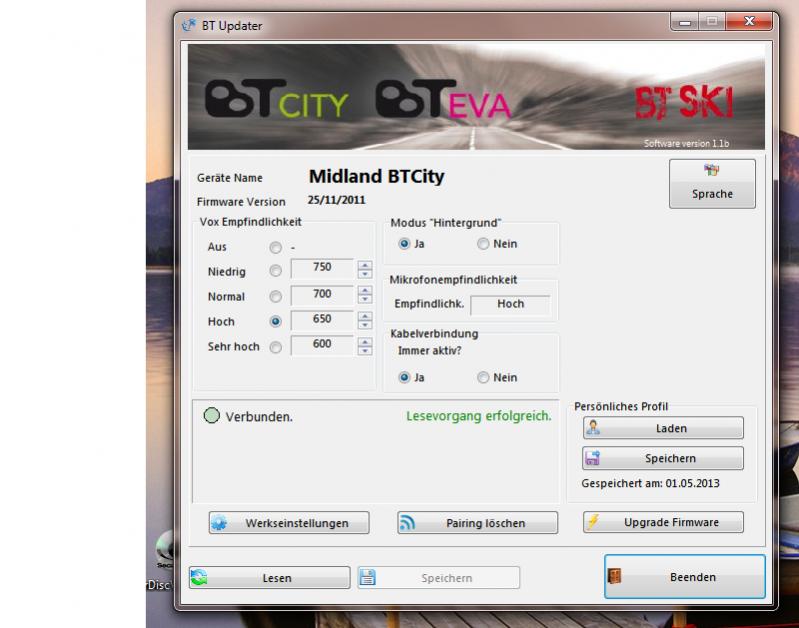Click the disk icon on bottom Speichern button
The width and height of the screenshot is (799, 628).
pos(367,577)
